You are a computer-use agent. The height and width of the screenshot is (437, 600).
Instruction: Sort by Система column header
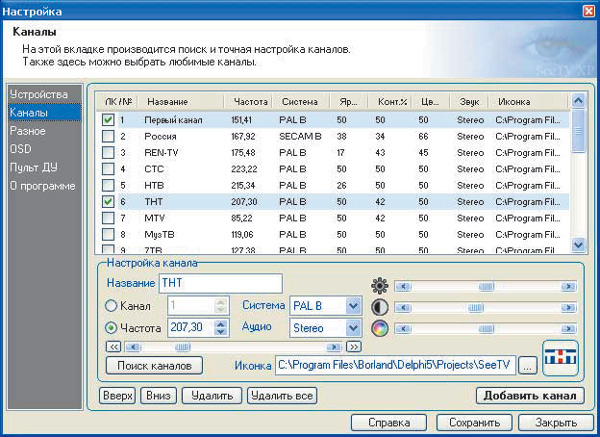tap(302, 102)
